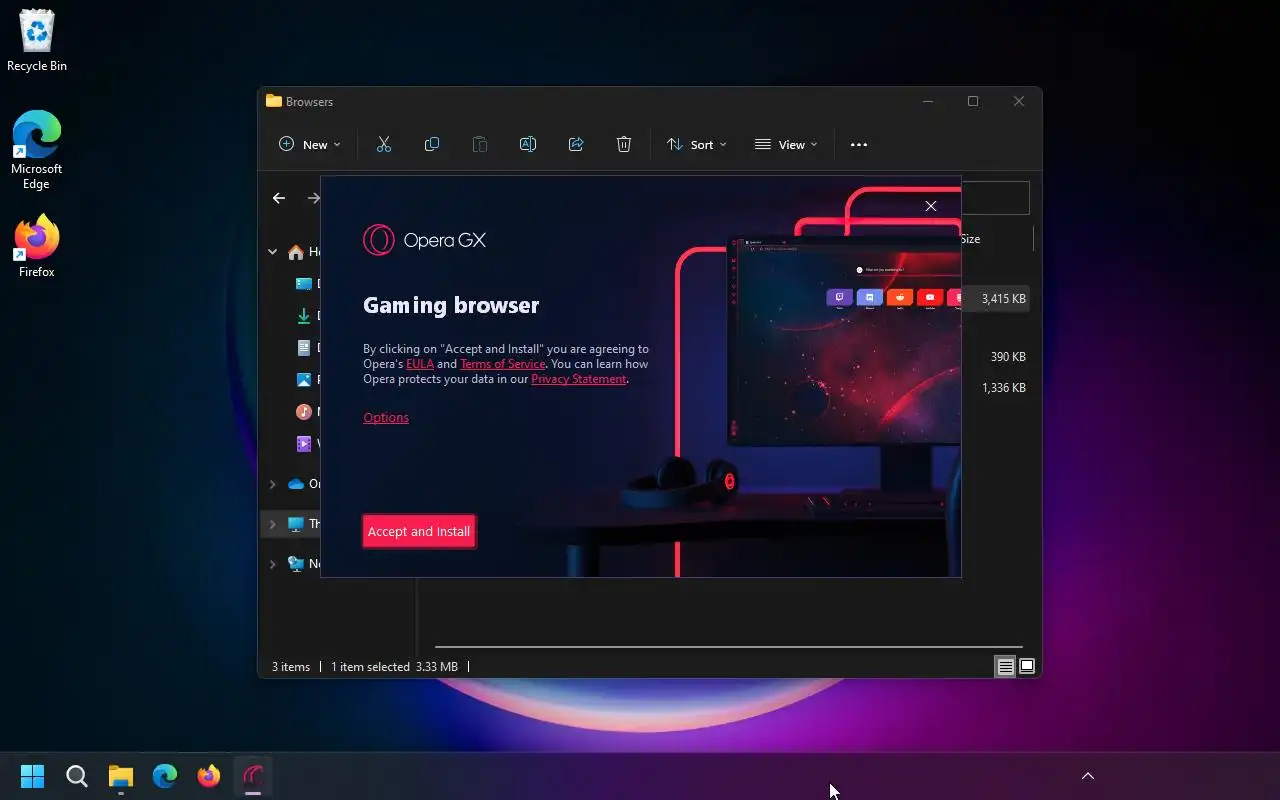1280x800 pixels.
Task: Close the Opera GX installer dialog
Action: pos(931,206)
